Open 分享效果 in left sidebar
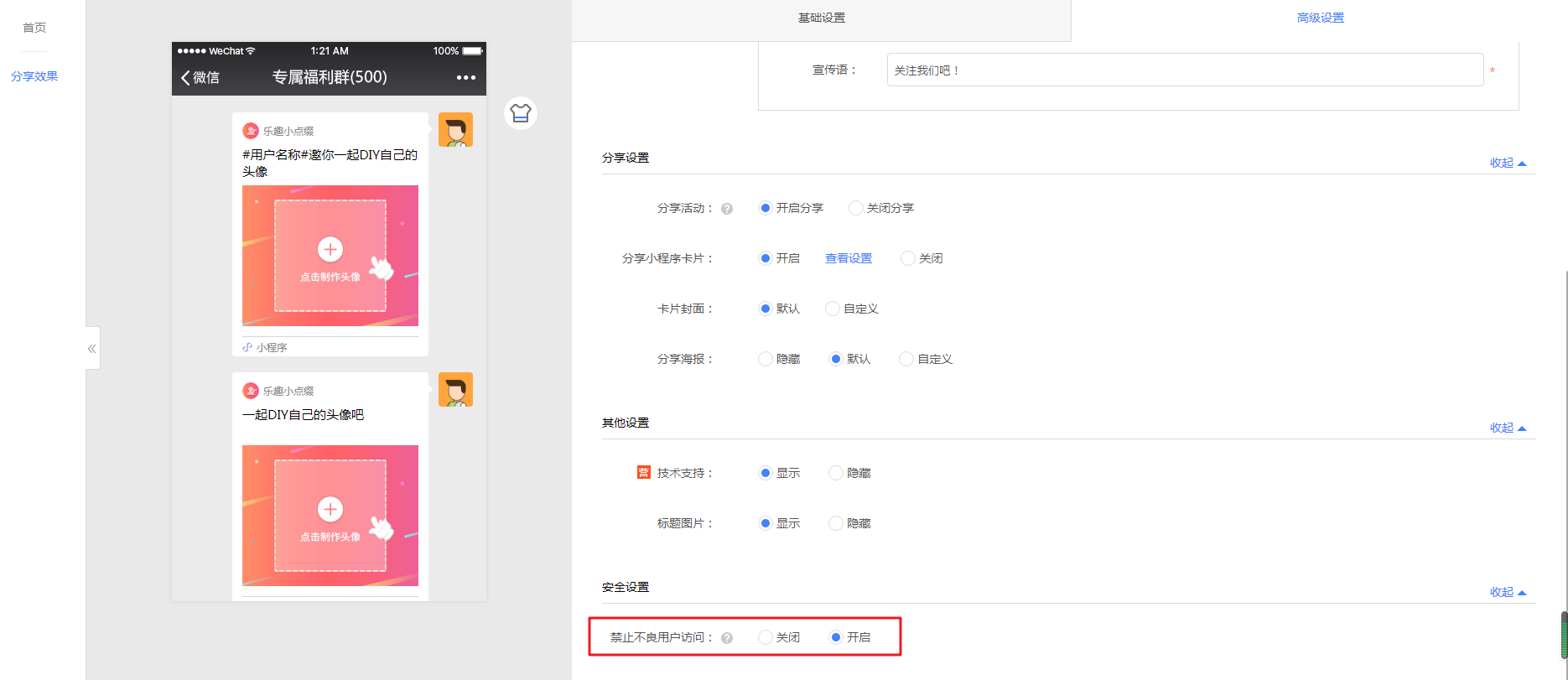The width and height of the screenshot is (1568, 680). click(34, 76)
